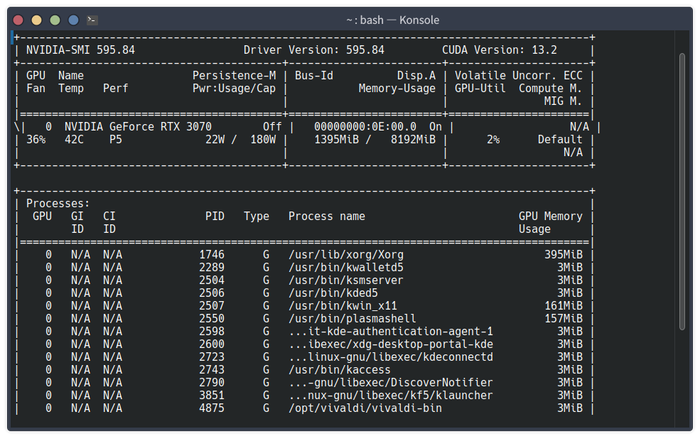700x438 pixels.
Task: Click 'Driver Version: 595.84' text
Action: (314, 50)
